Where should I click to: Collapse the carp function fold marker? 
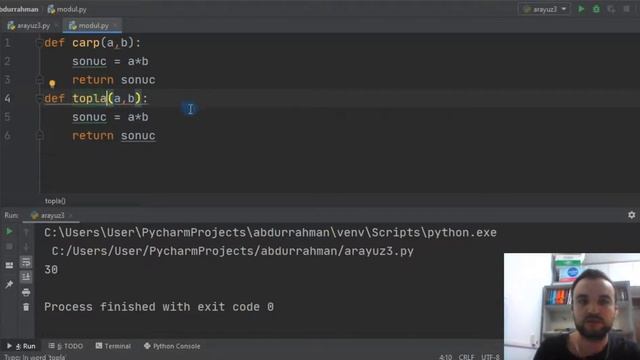(39, 42)
